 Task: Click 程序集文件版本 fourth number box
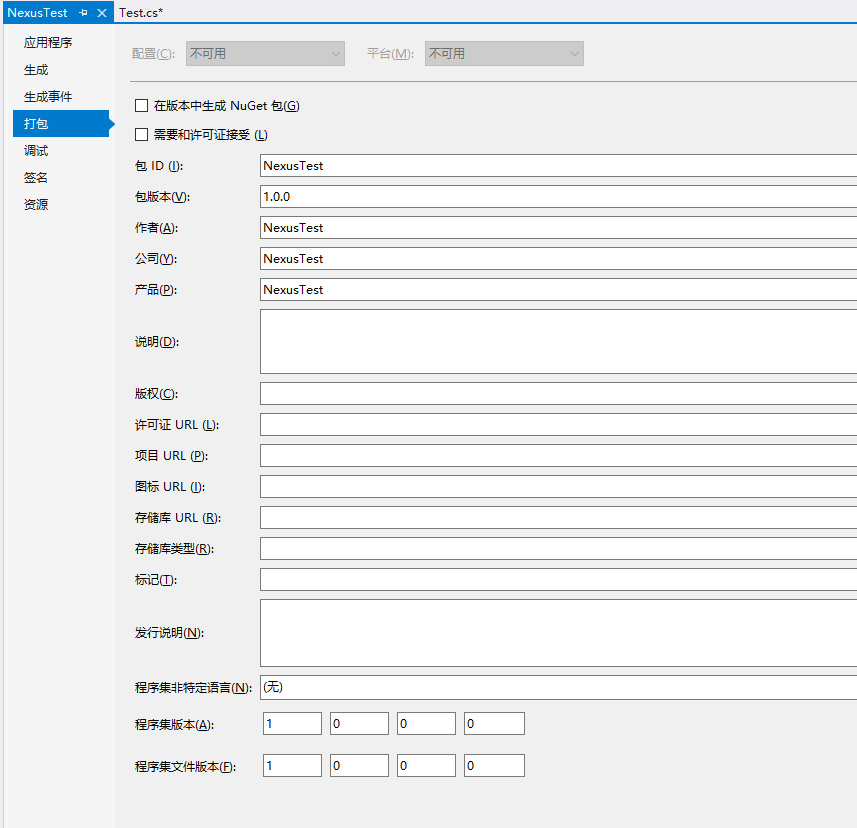coord(495,766)
